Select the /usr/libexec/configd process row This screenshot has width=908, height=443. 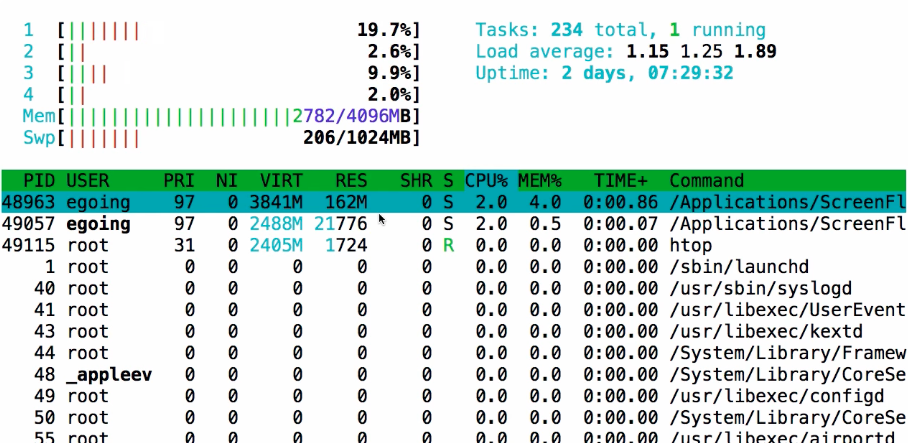point(454,396)
